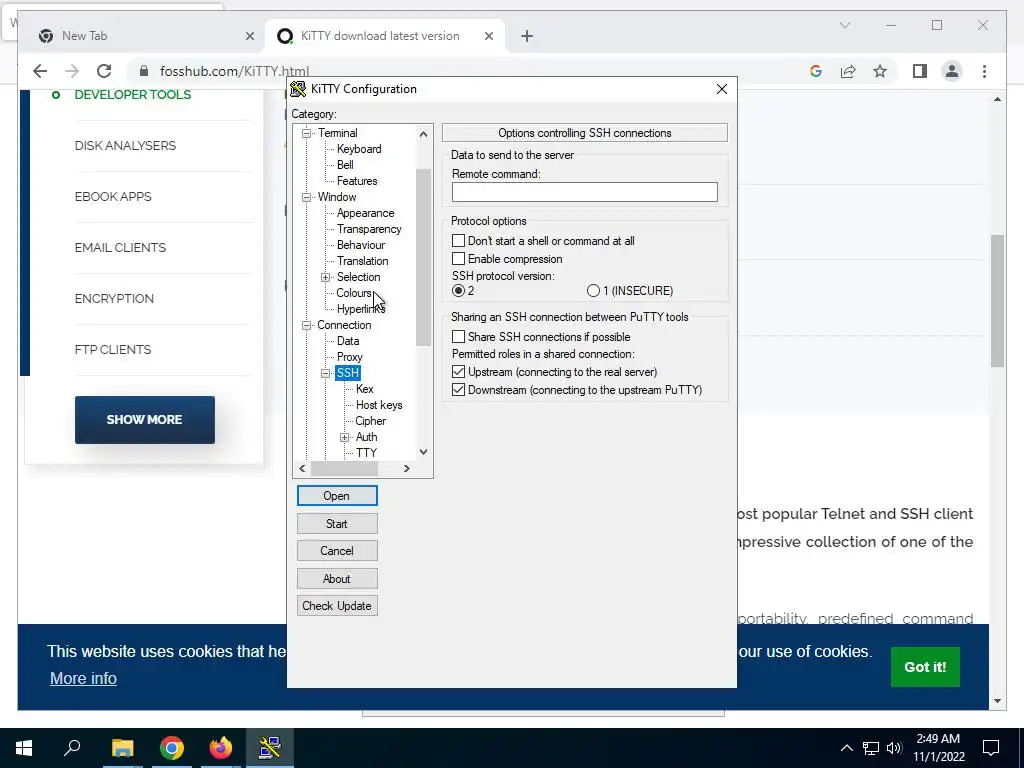The image size is (1024, 768).
Task: Uncheck Upstream shared connection role
Action: coord(458,372)
